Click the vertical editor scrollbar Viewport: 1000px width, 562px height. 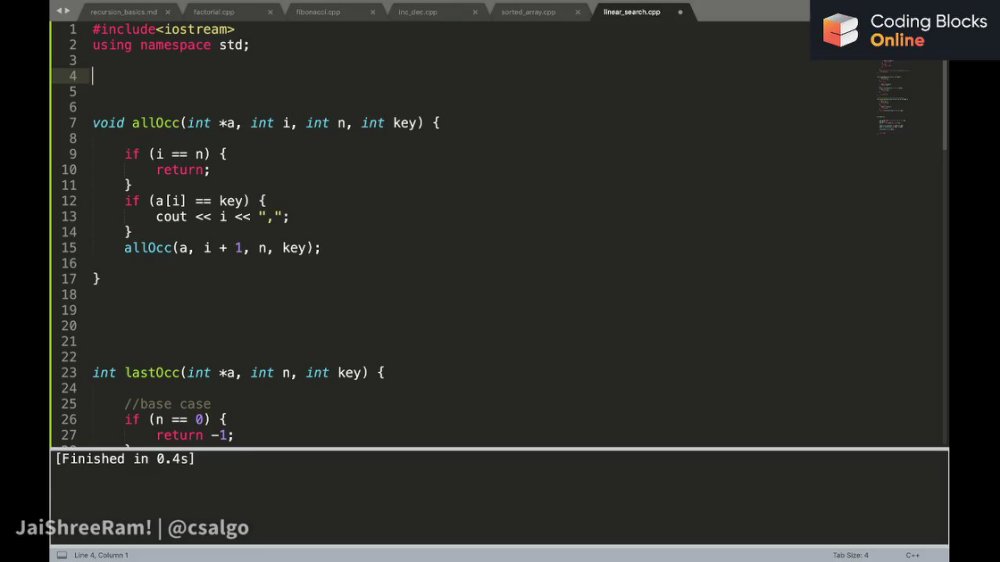(945, 106)
